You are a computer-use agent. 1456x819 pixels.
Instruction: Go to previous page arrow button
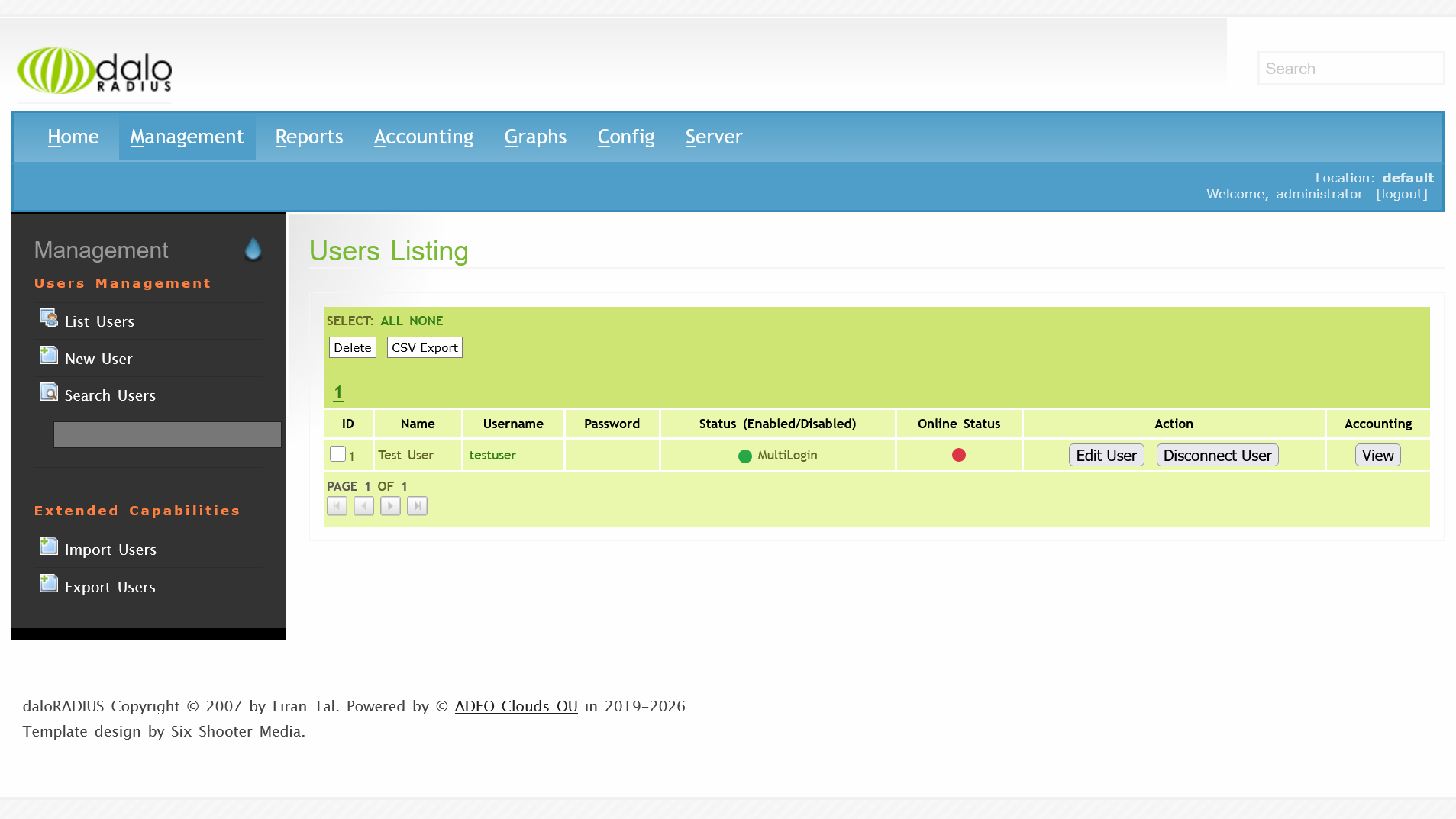(x=363, y=506)
